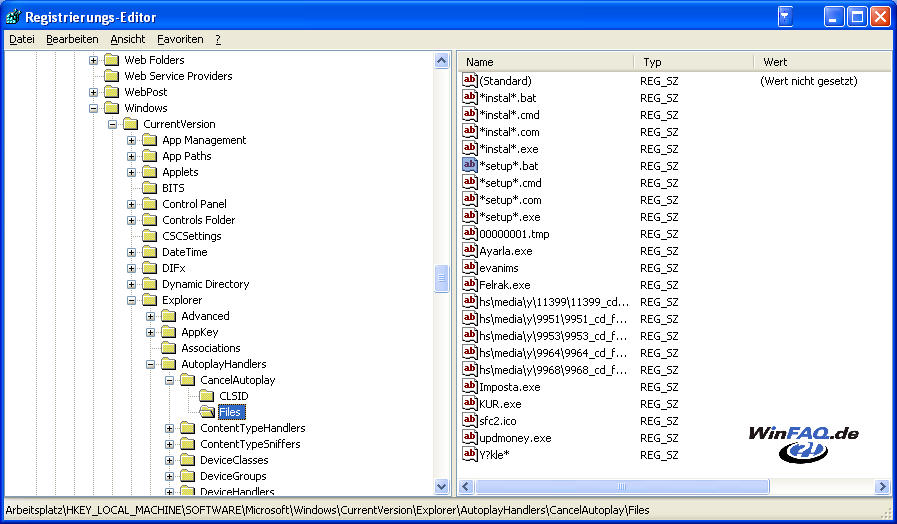Click the WinFAQ.de logo
The image size is (897, 524).
[x=803, y=442]
